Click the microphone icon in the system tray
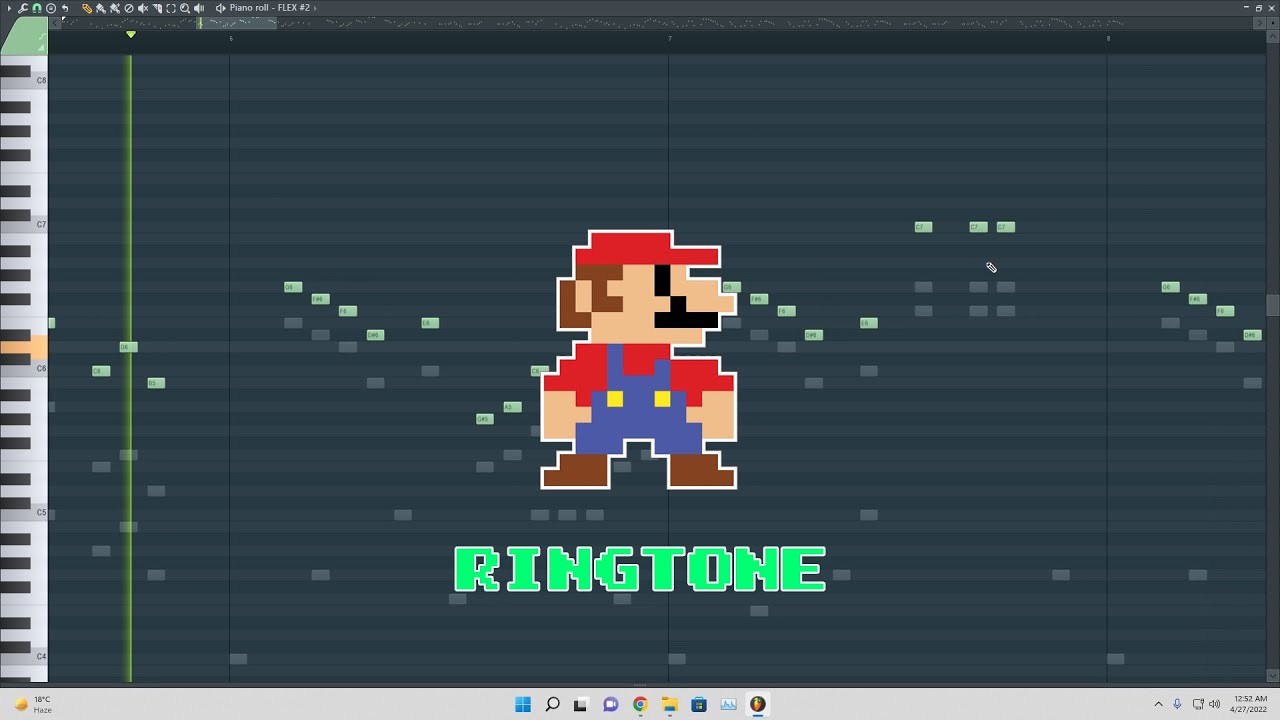Image resolution: width=1280 pixels, height=720 pixels. coord(1177,704)
